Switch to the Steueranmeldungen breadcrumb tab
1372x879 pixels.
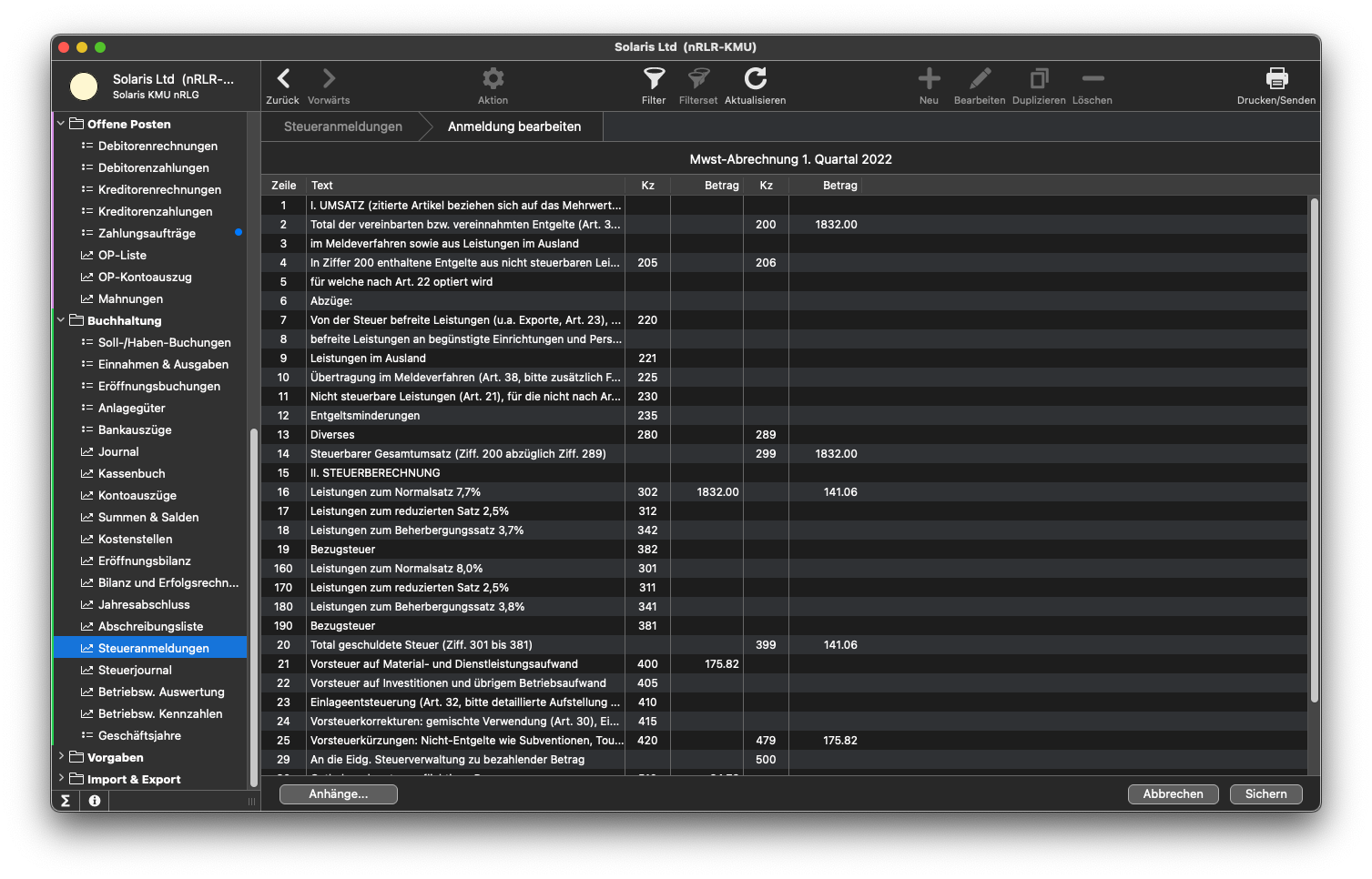(343, 126)
